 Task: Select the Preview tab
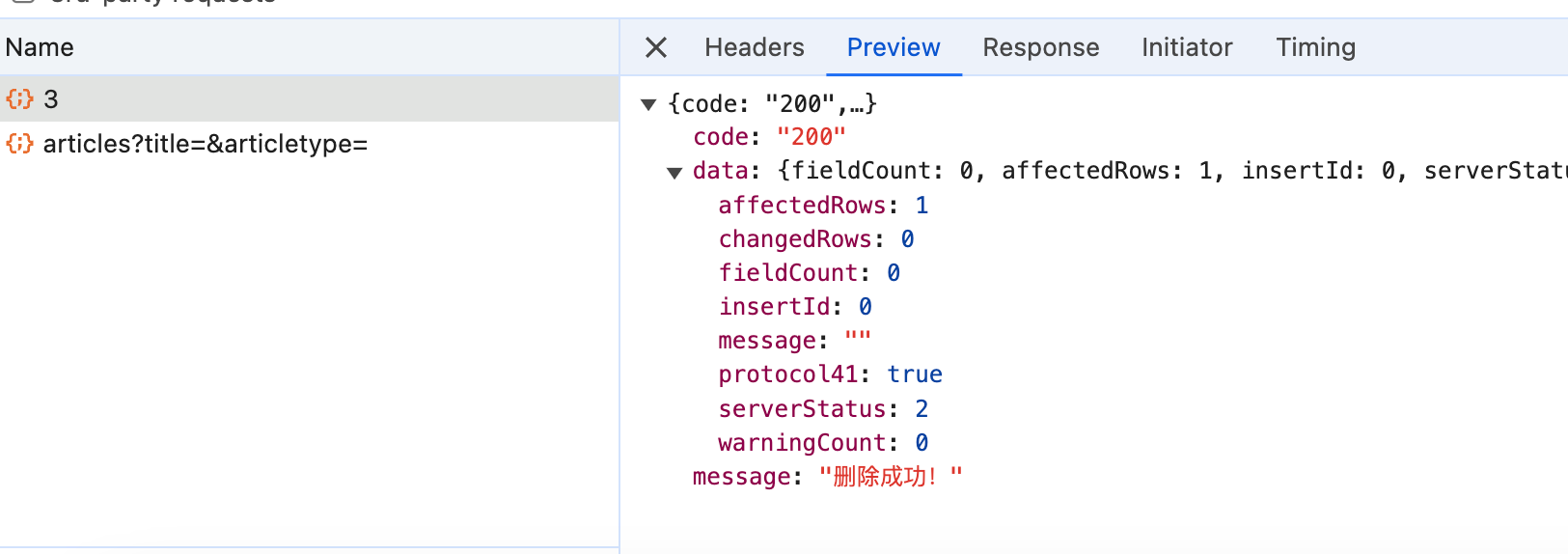point(894,47)
